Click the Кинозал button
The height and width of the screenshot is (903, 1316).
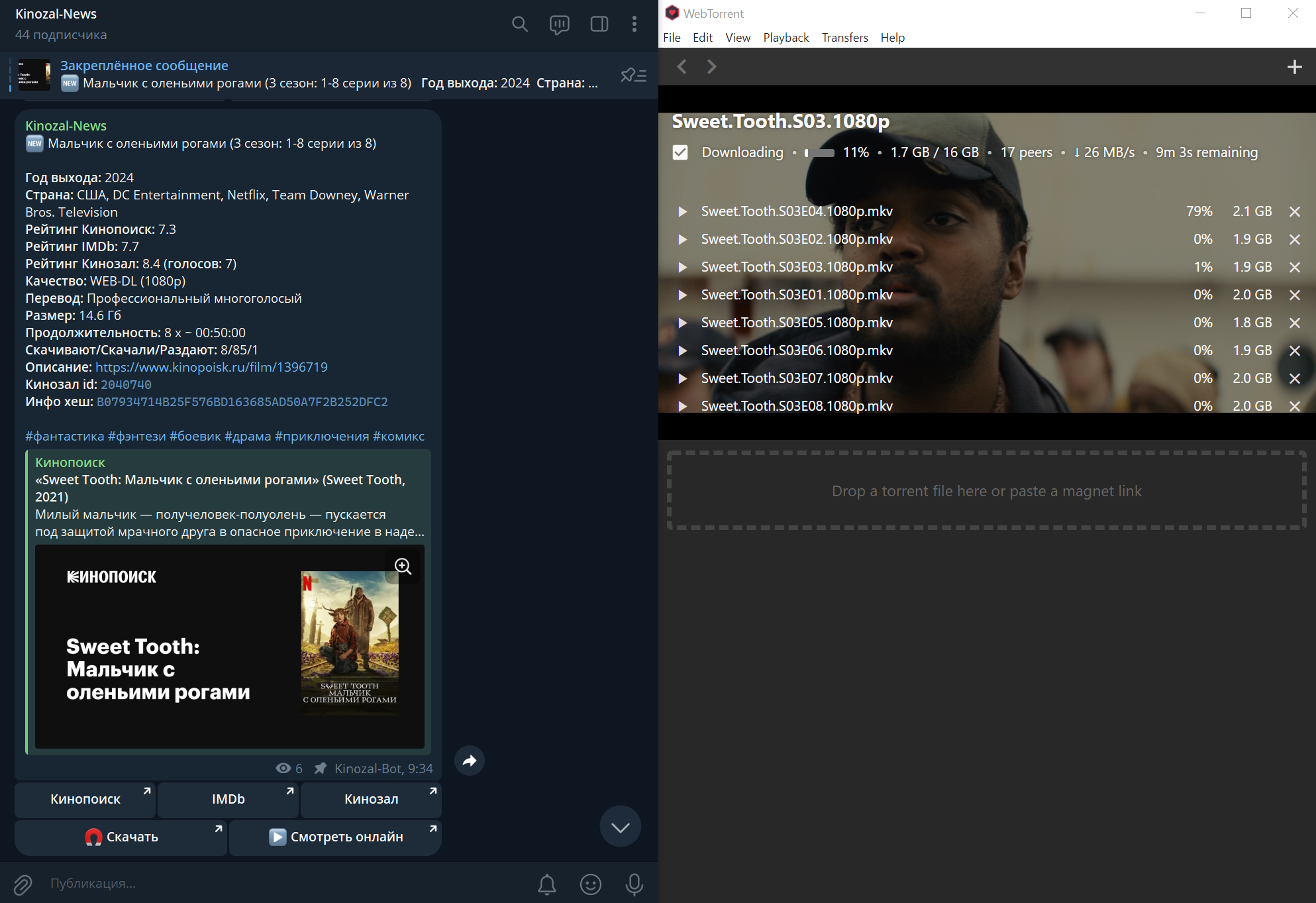tap(372, 800)
